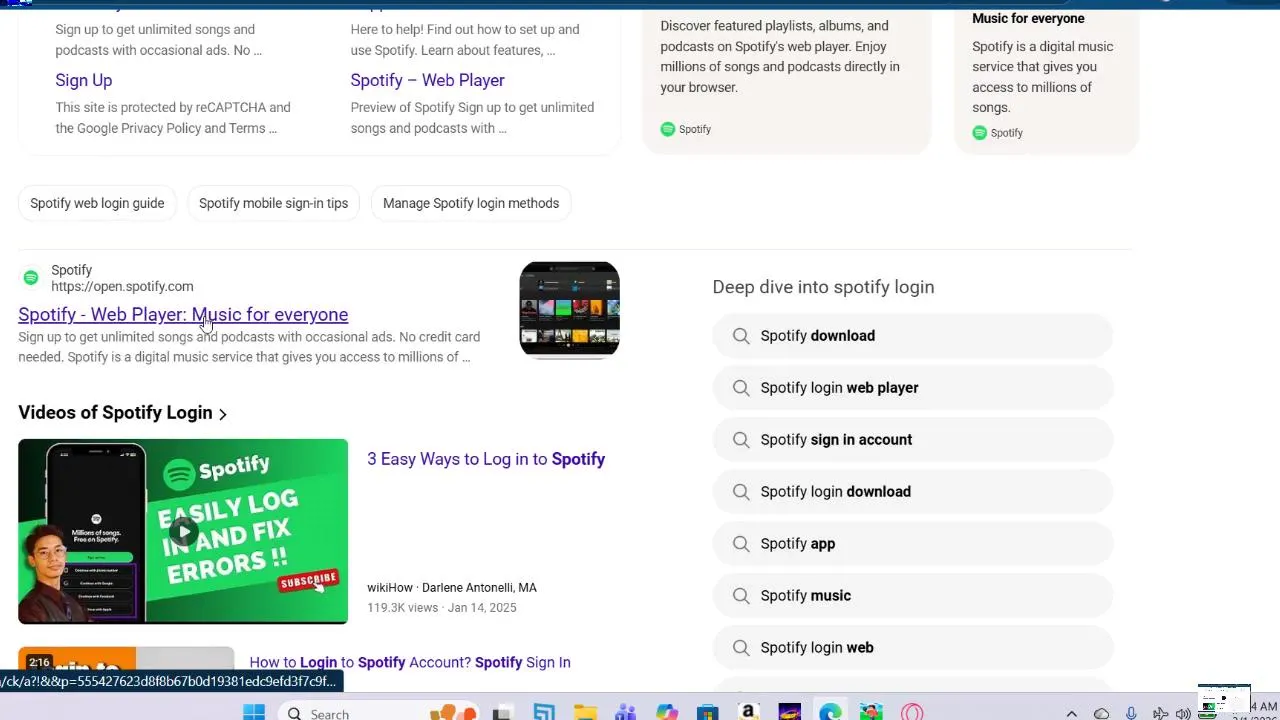Viewport: 1280px width, 720px height.
Task: Launch Microsoft Teams from the taskbar
Action: coord(626,712)
